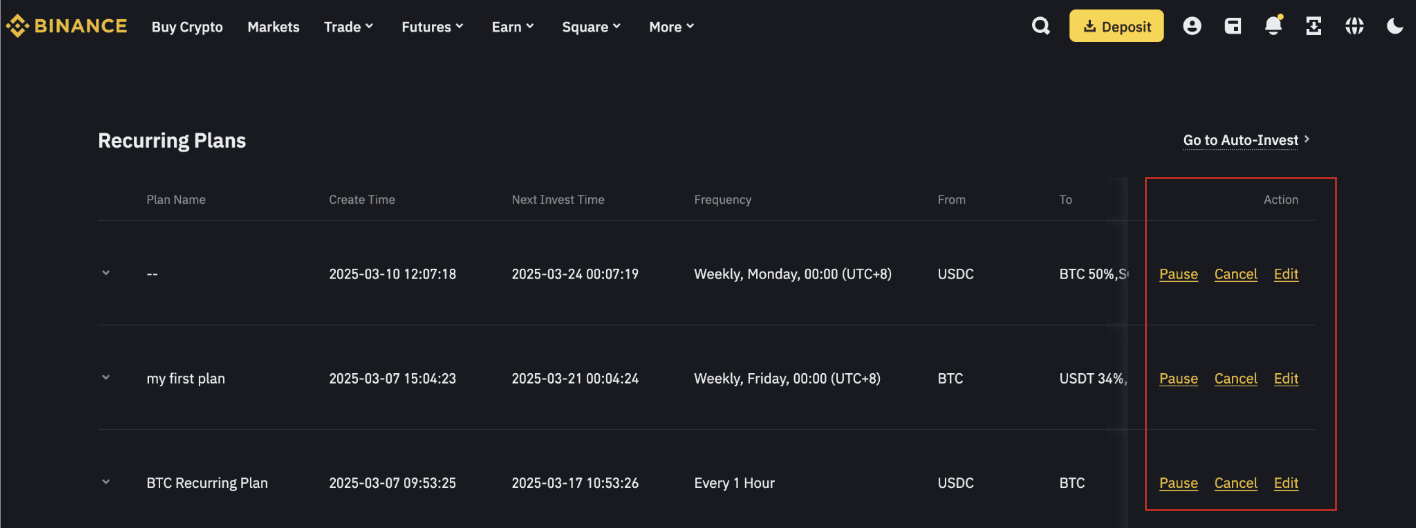The height and width of the screenshot is (528, 1416).
Task: Open the language globe icon
Action: (1354, 26)
